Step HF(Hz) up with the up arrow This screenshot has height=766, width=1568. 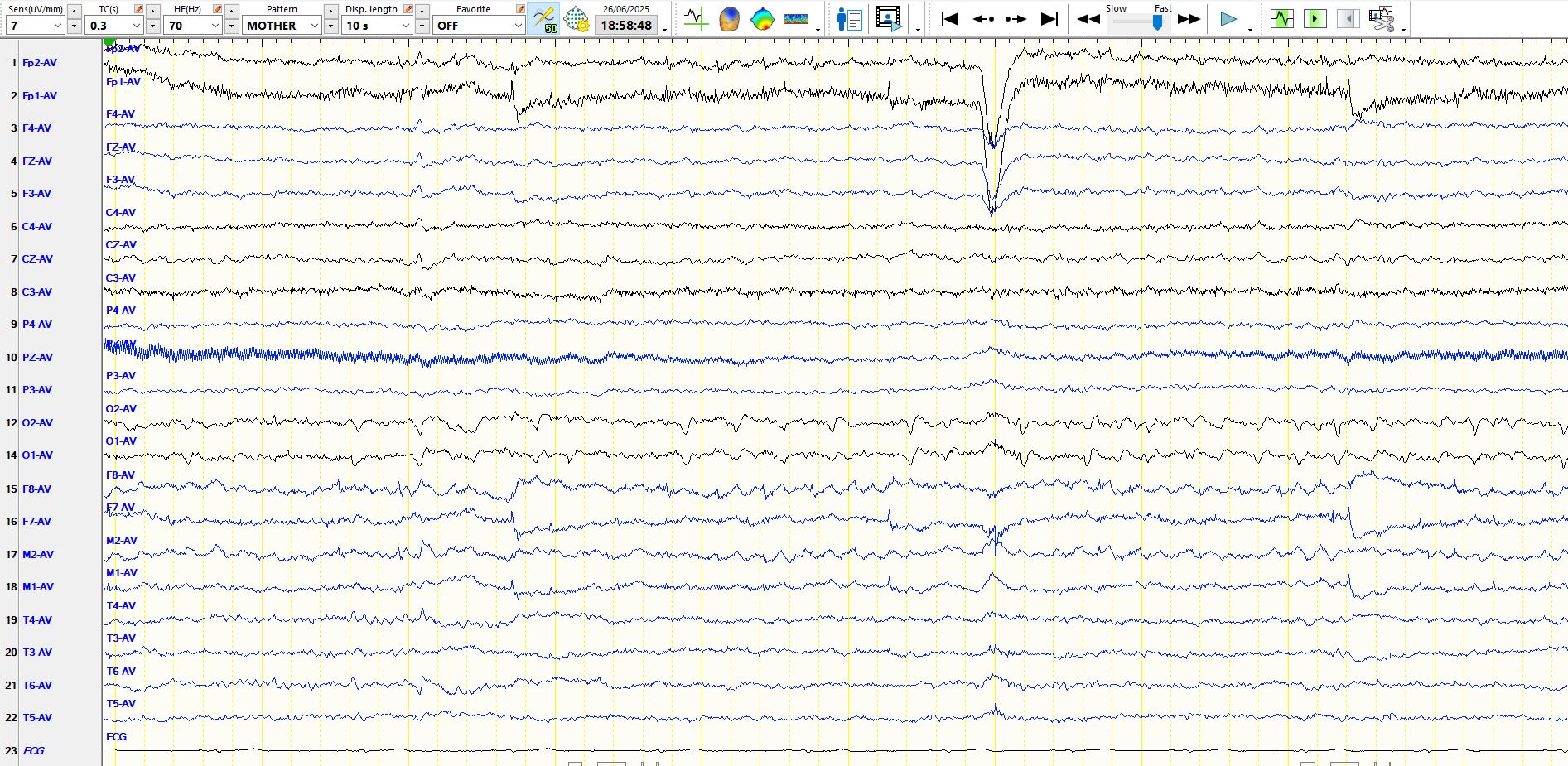pos(232,11)
